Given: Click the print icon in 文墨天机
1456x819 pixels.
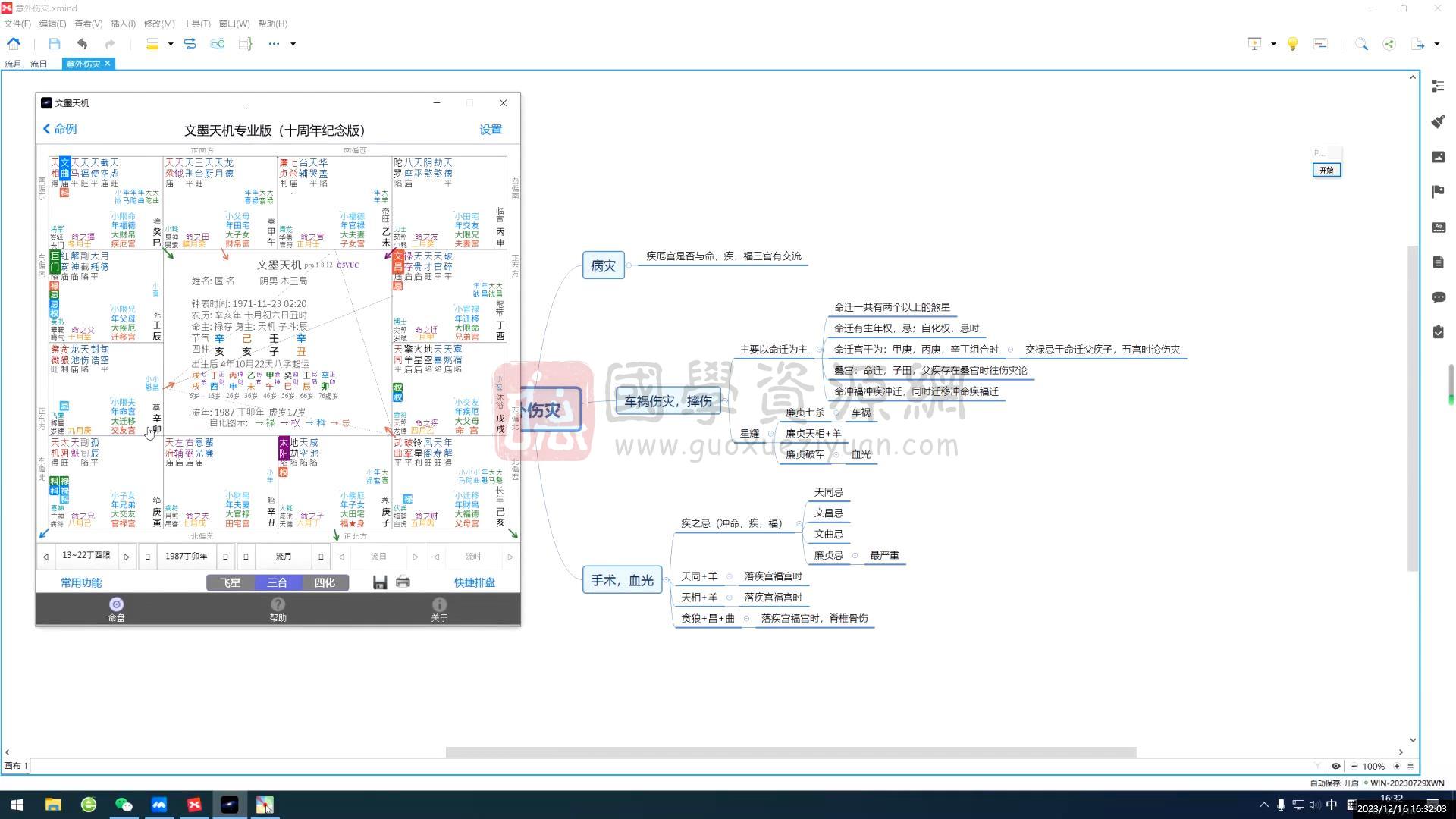Looking at the screenshot, I should [x=403, y=582].
